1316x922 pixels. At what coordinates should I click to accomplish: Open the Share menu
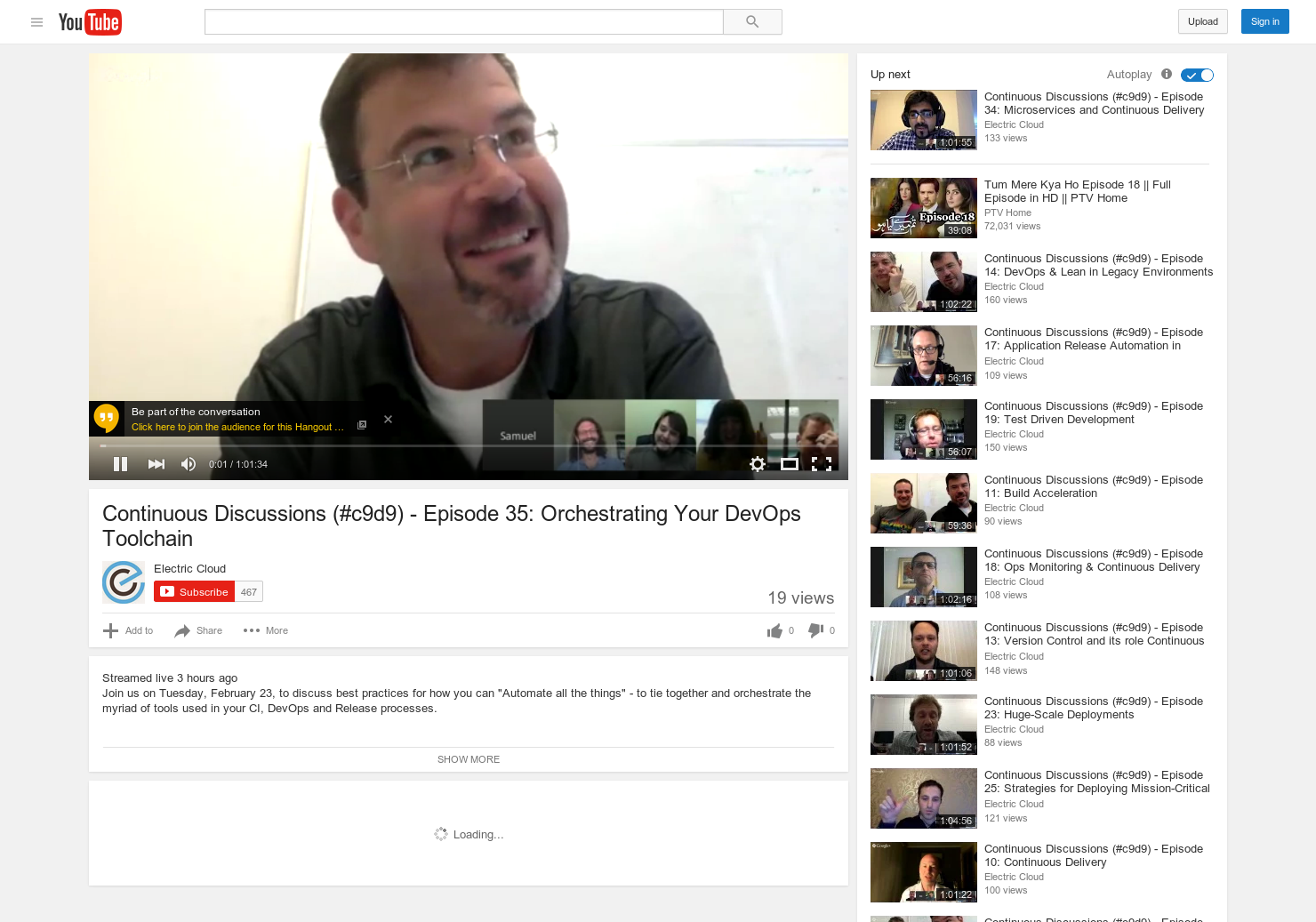click(197, 630)
